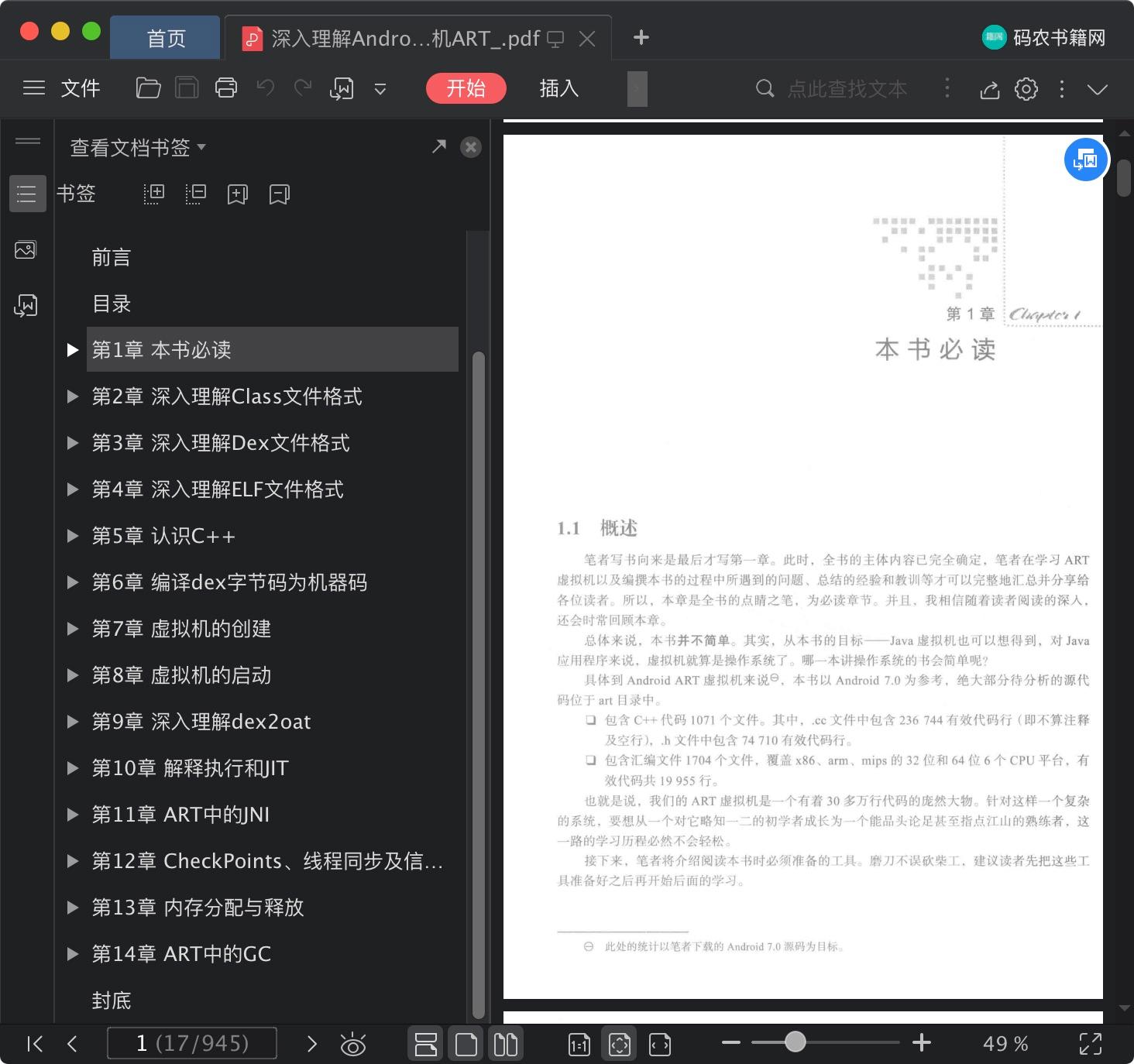
Task: Go to the next page arrow
Action: tap(312, 1044)
